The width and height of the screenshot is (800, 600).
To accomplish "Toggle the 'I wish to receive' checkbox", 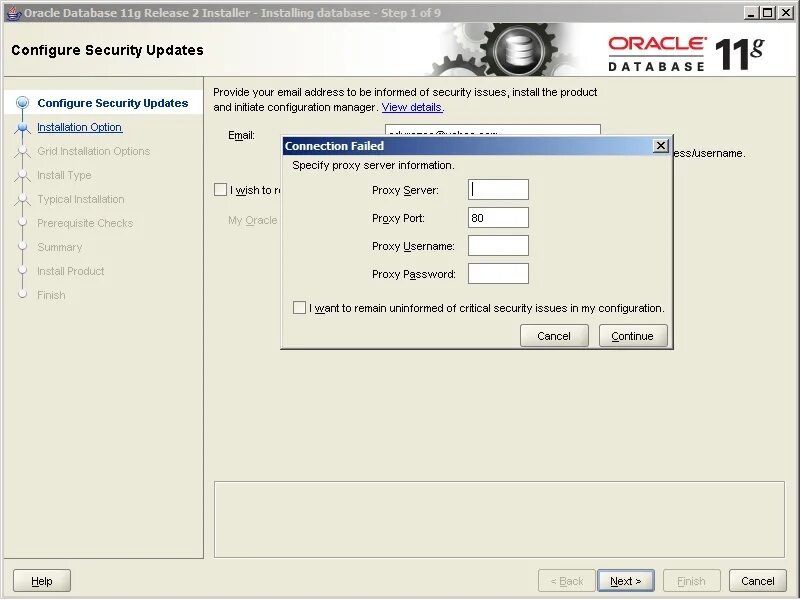I will 220,190.
